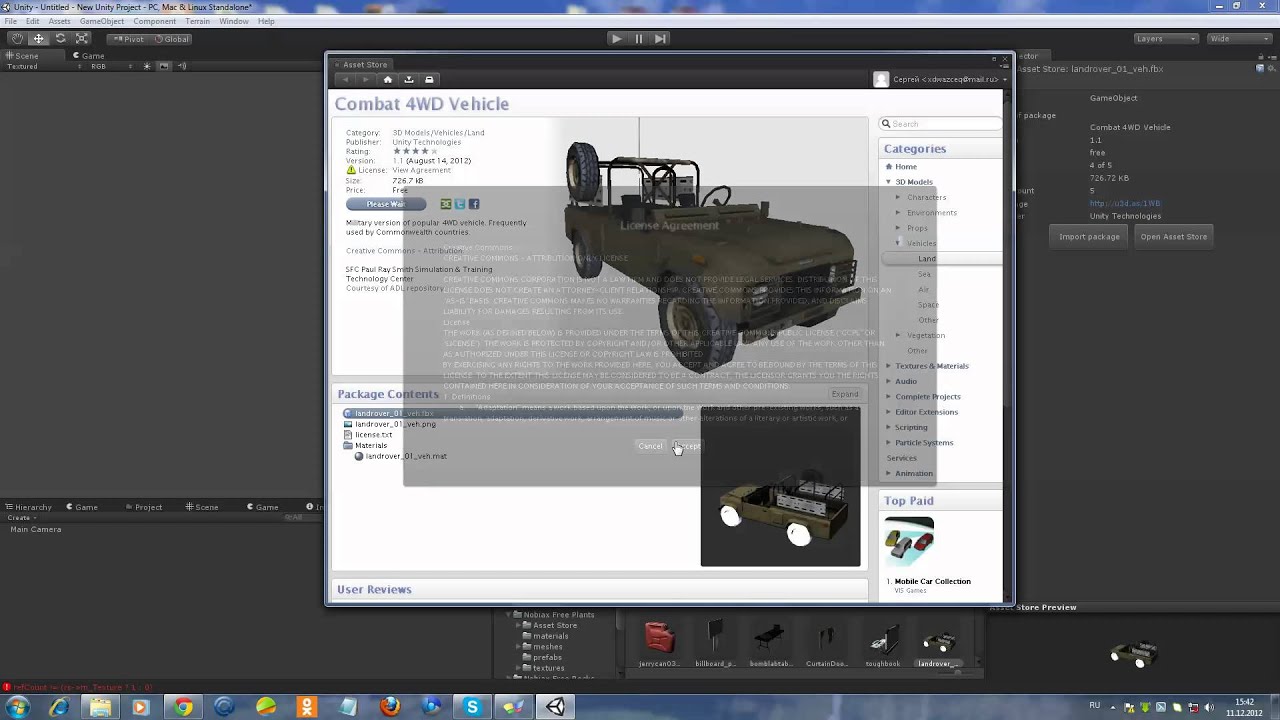This screenshot has height=720, width=1280.
Task: Start Play mode with the Play button
Action: [x=616, y=38]
